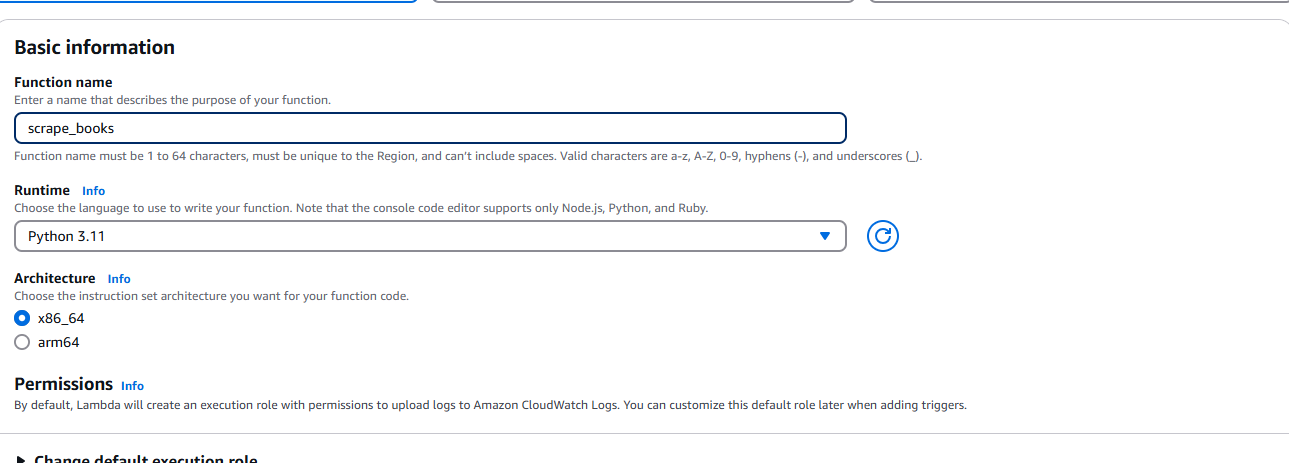Expand the Change default execution role section
Viewport: 1289px width, 463px height.
pyautogui.click(x=146, y=459)
